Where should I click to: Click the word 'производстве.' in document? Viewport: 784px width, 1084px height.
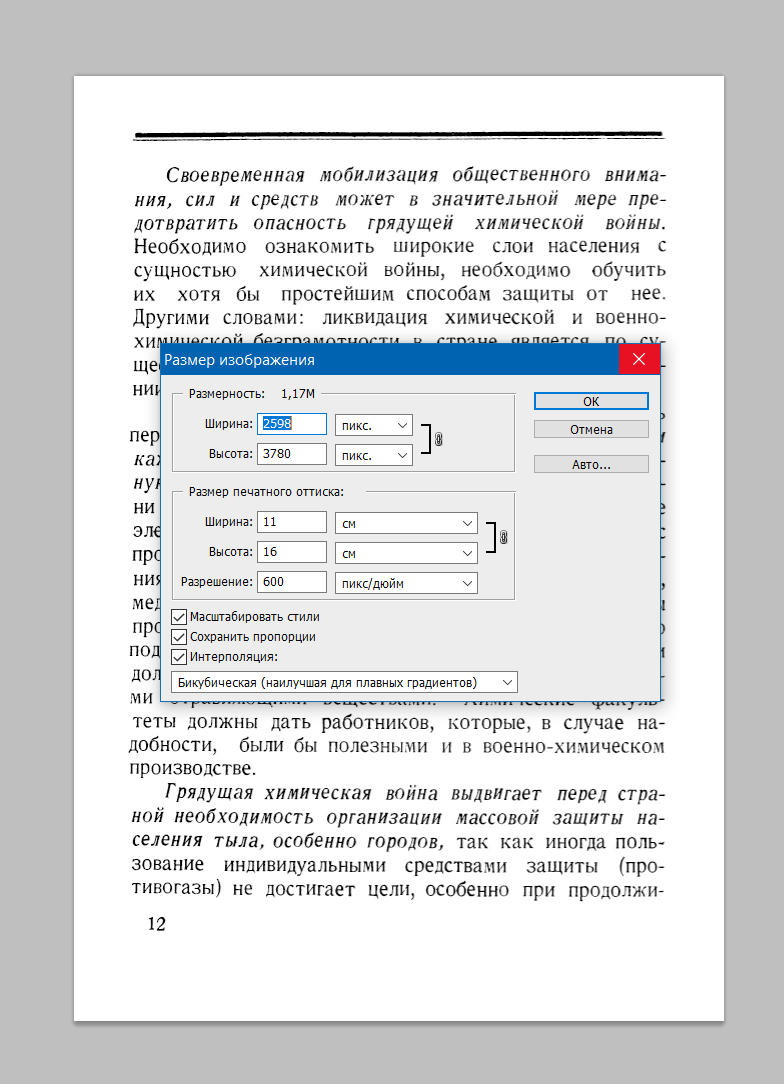click(193, 769)
